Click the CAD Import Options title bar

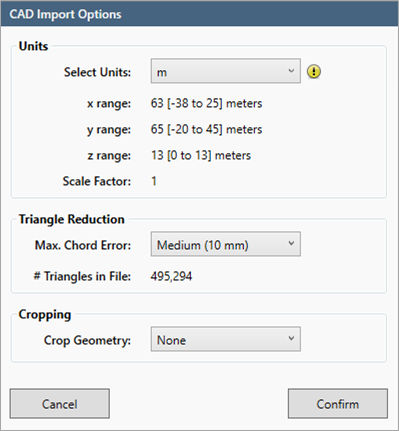coord(199,14)
